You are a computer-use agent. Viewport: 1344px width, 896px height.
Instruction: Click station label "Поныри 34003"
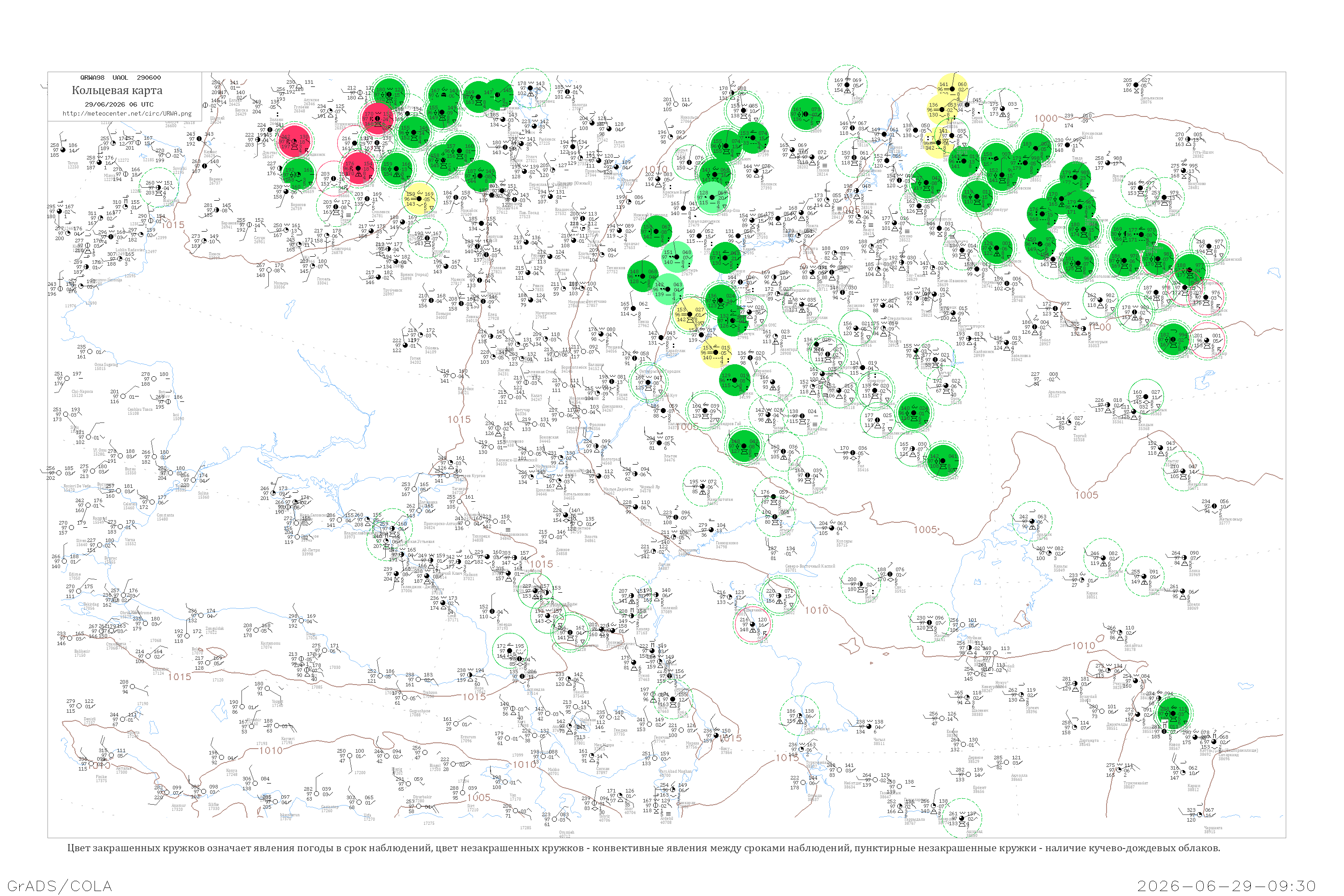coord(443,315)
